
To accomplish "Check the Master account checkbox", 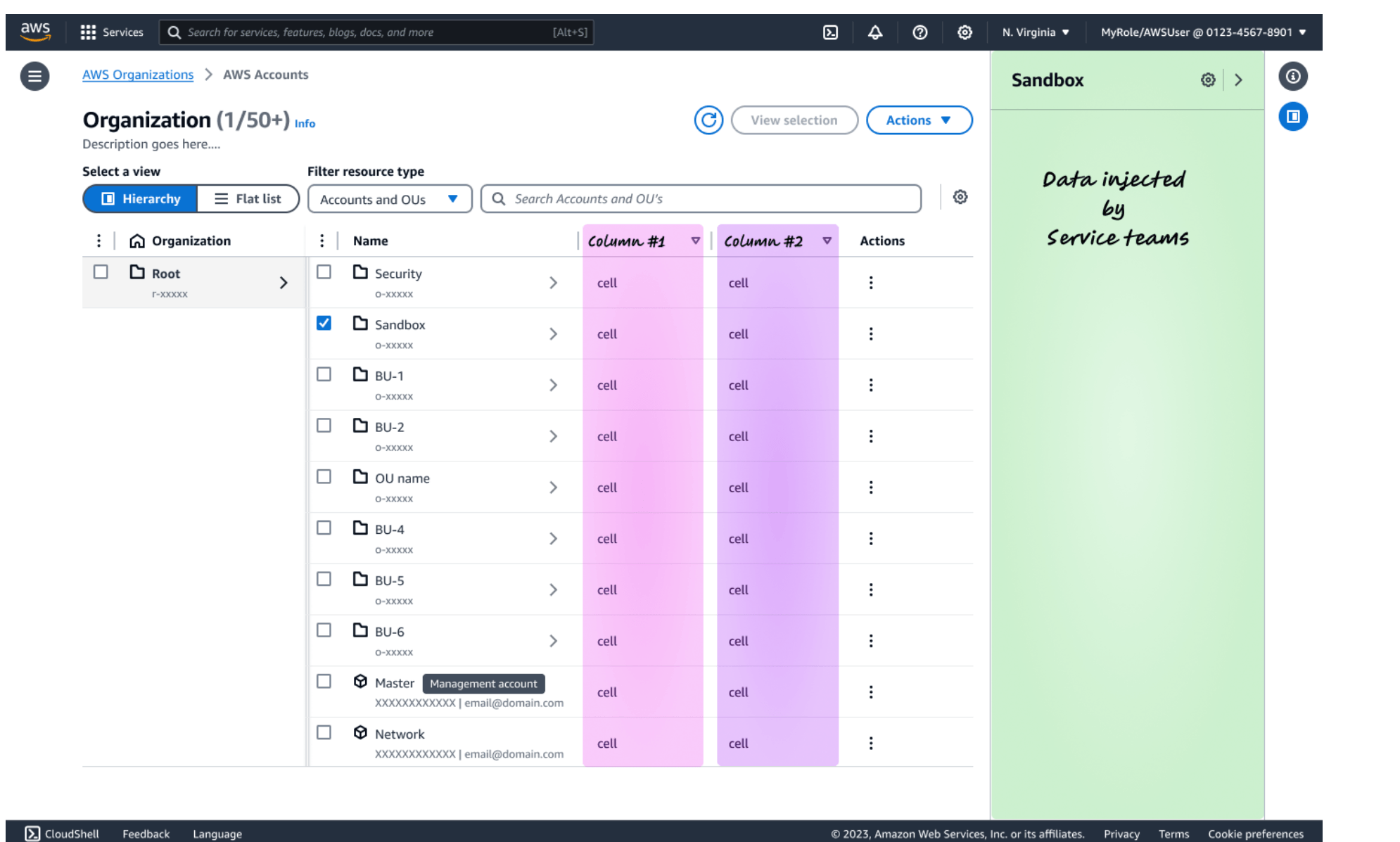I will [324, 682].
